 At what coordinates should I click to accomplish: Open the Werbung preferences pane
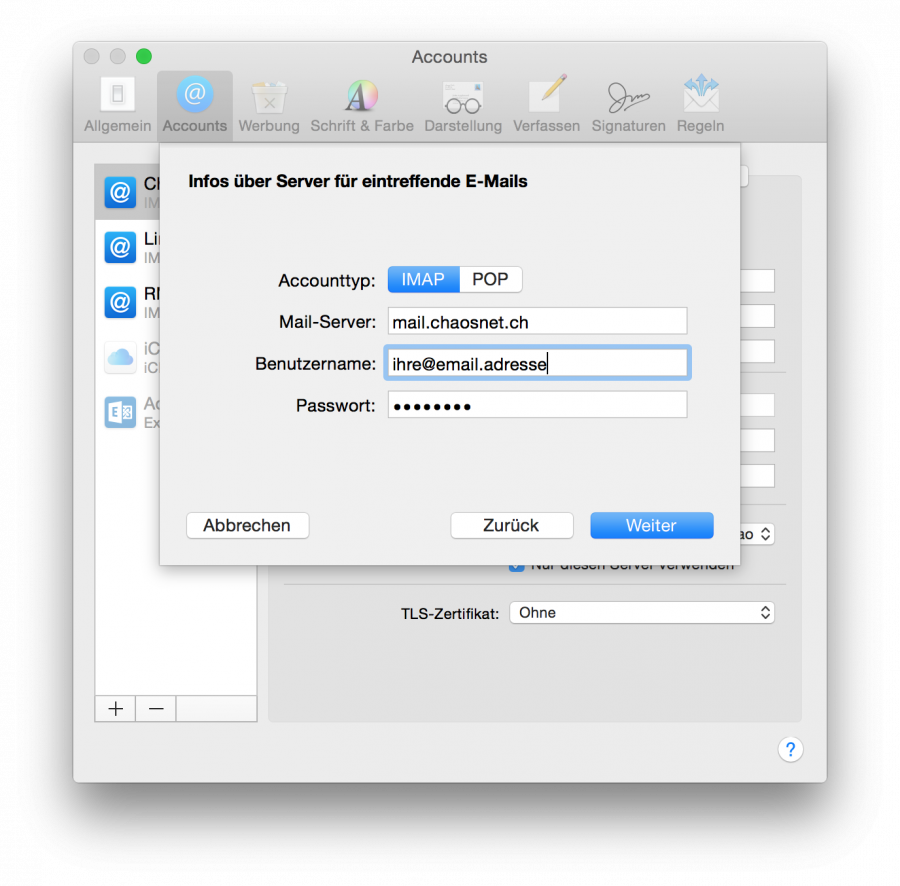268,103
